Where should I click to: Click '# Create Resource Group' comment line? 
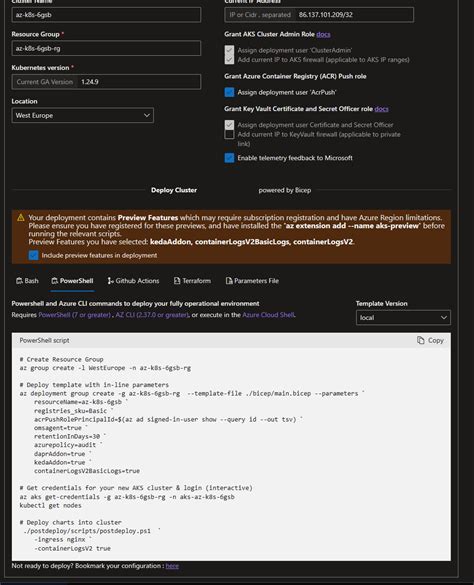[62, 359]
